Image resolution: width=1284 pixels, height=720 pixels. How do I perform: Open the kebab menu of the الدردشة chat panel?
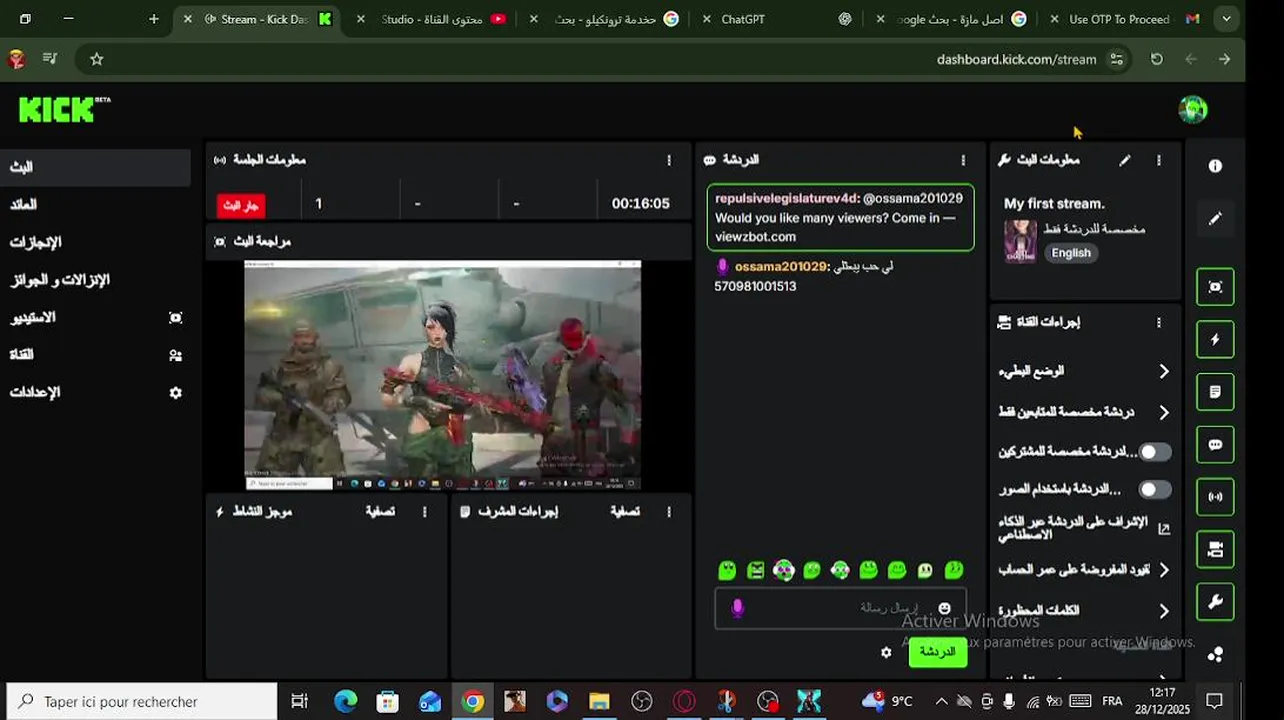click(963, 160)
